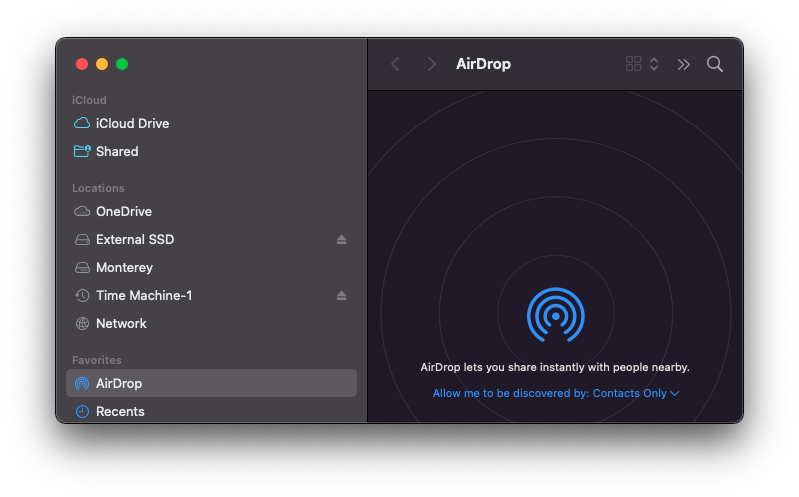
Task: Show more toolbar items with double chevron
Action: tap(683, 64)
